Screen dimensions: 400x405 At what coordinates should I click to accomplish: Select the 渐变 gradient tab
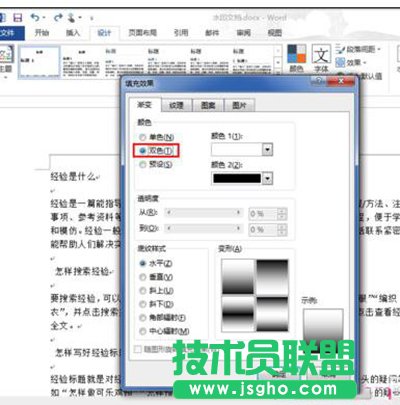coord(144,105)
